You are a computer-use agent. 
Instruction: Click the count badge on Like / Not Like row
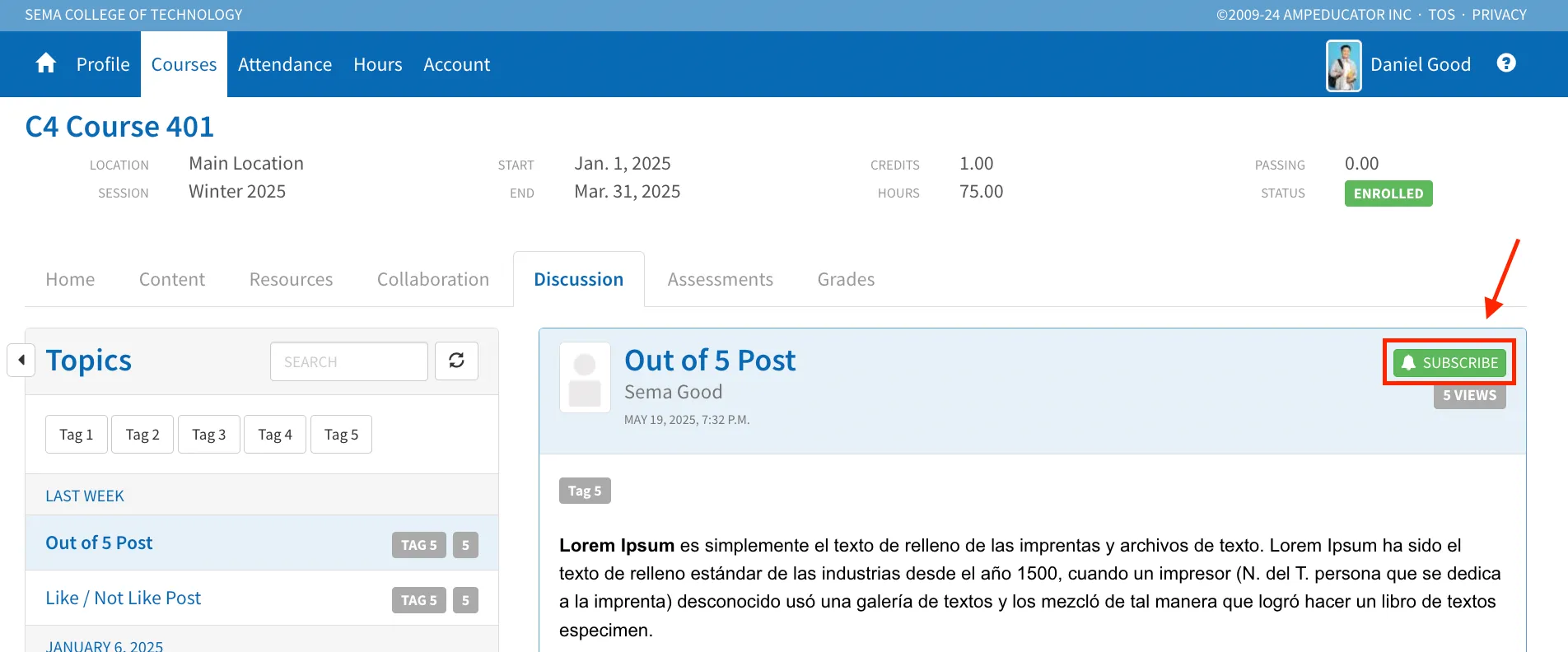pos(465,600)
